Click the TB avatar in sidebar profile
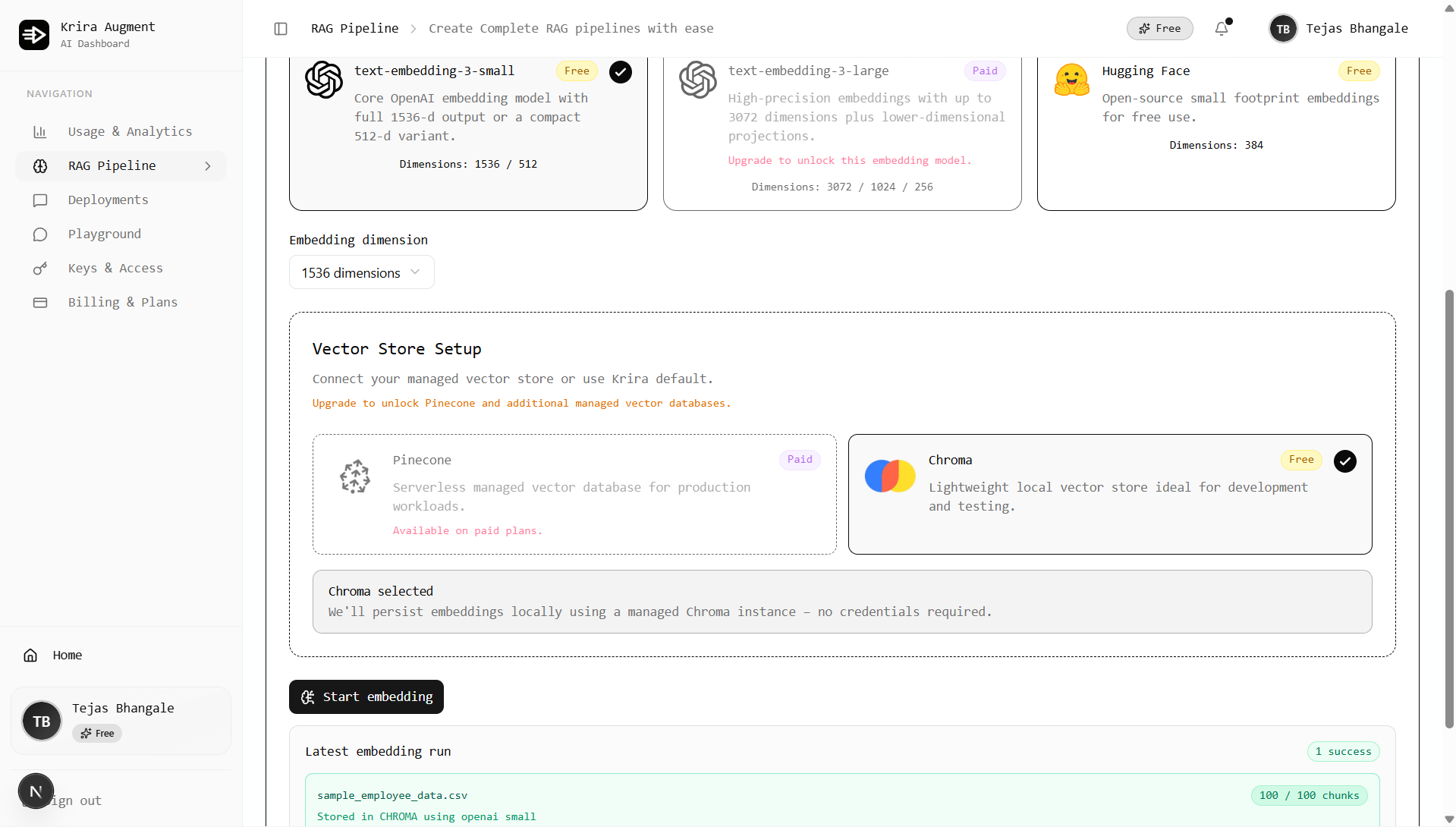The image size is (1456, 827). (42, 721)
